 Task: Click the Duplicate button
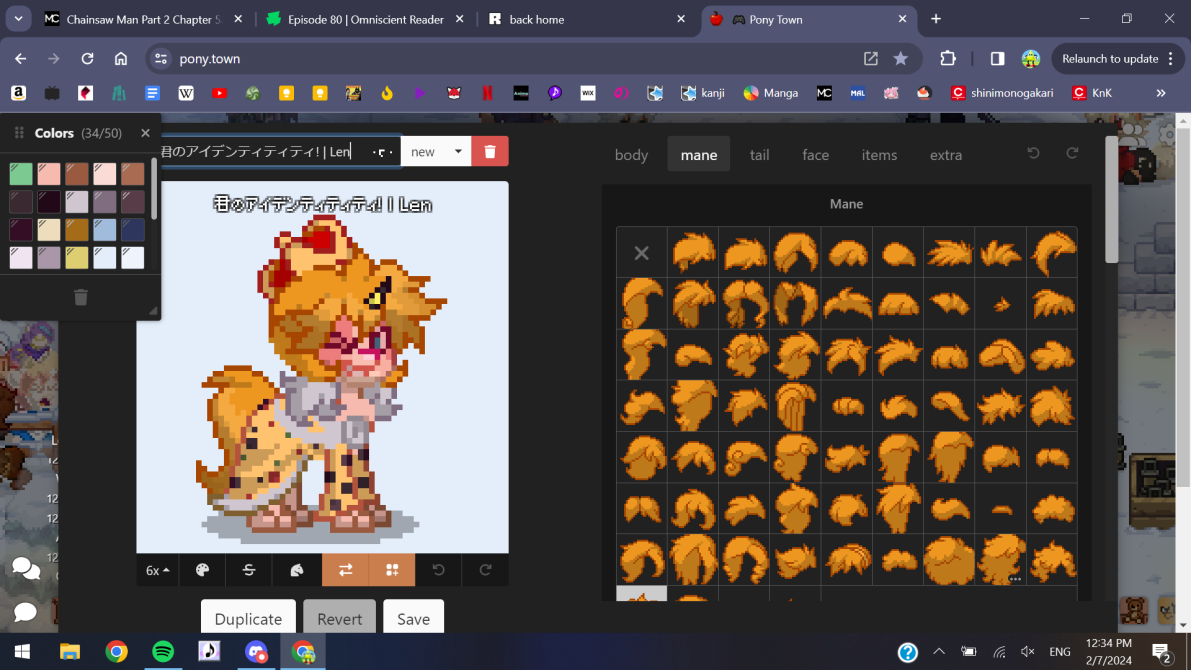tap(248, 618)
